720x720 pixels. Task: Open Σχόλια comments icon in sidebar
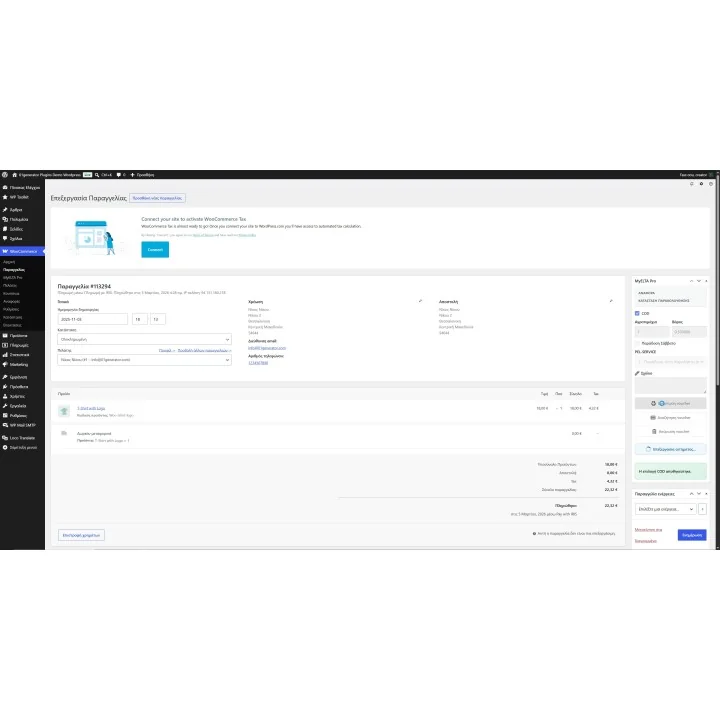pos(5,238)
